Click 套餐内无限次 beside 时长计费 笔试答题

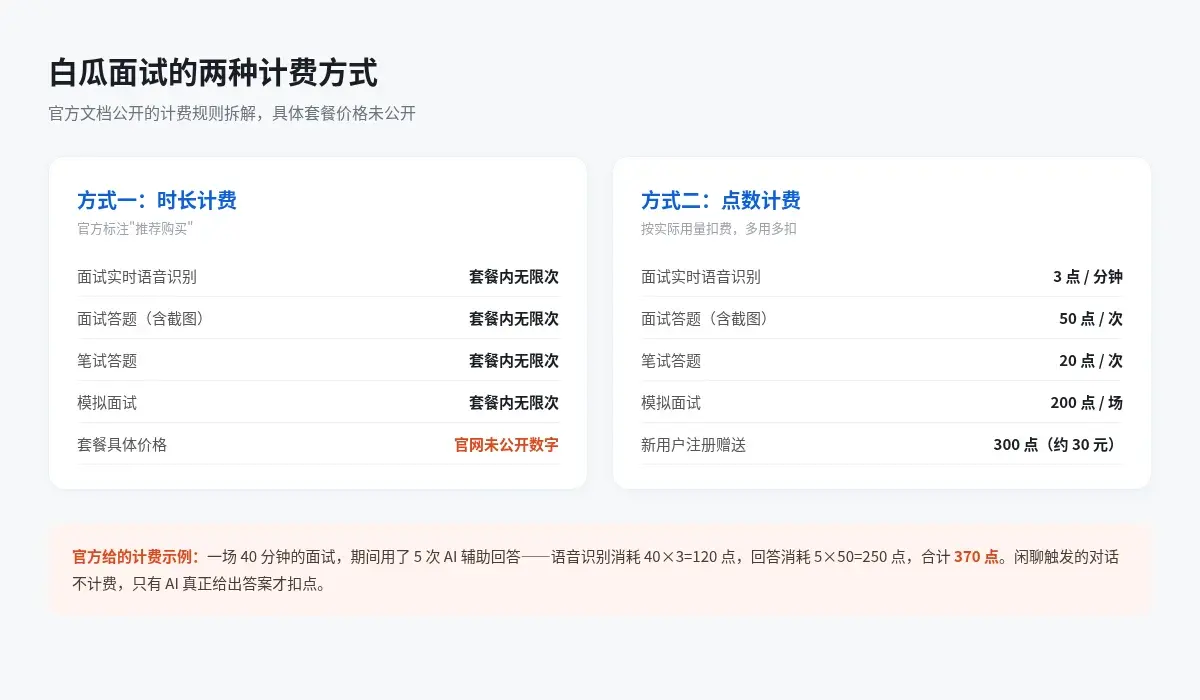coord(514,361)
